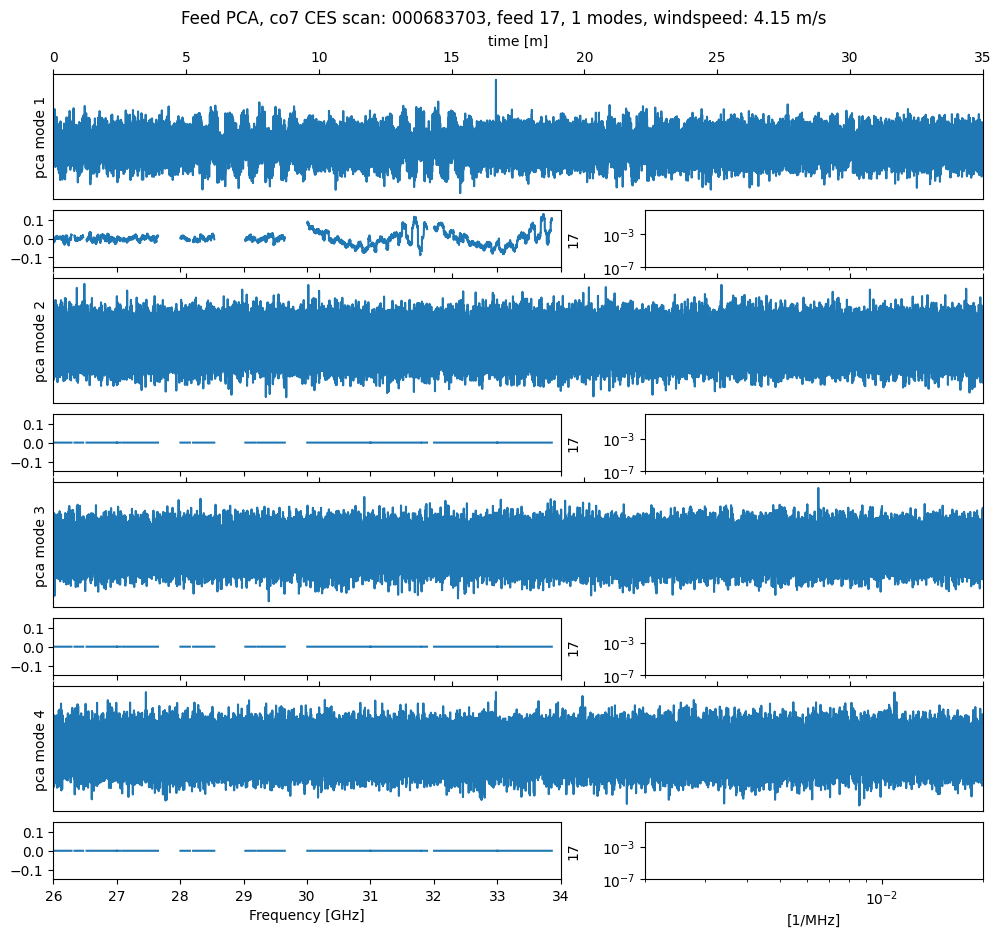The width and height of the screenshot is (1001, 937).
Task: Select the tallest spike in pca mode 3
Action: (818, 495)
